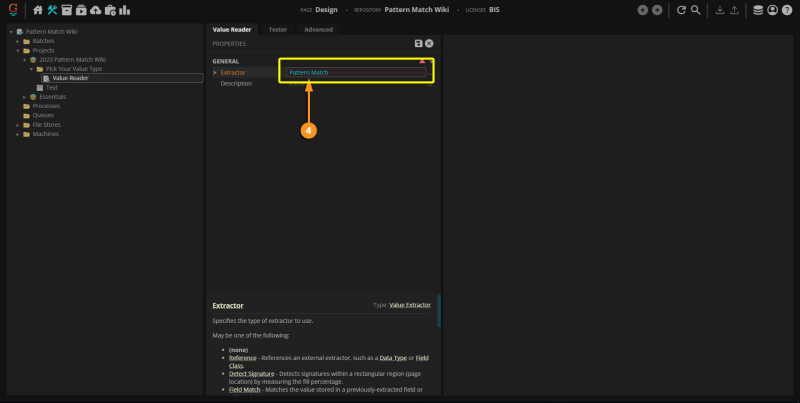Viewport: 800px width, 403px height.
Task: Click the refresh icon
Action: [681, 10]
